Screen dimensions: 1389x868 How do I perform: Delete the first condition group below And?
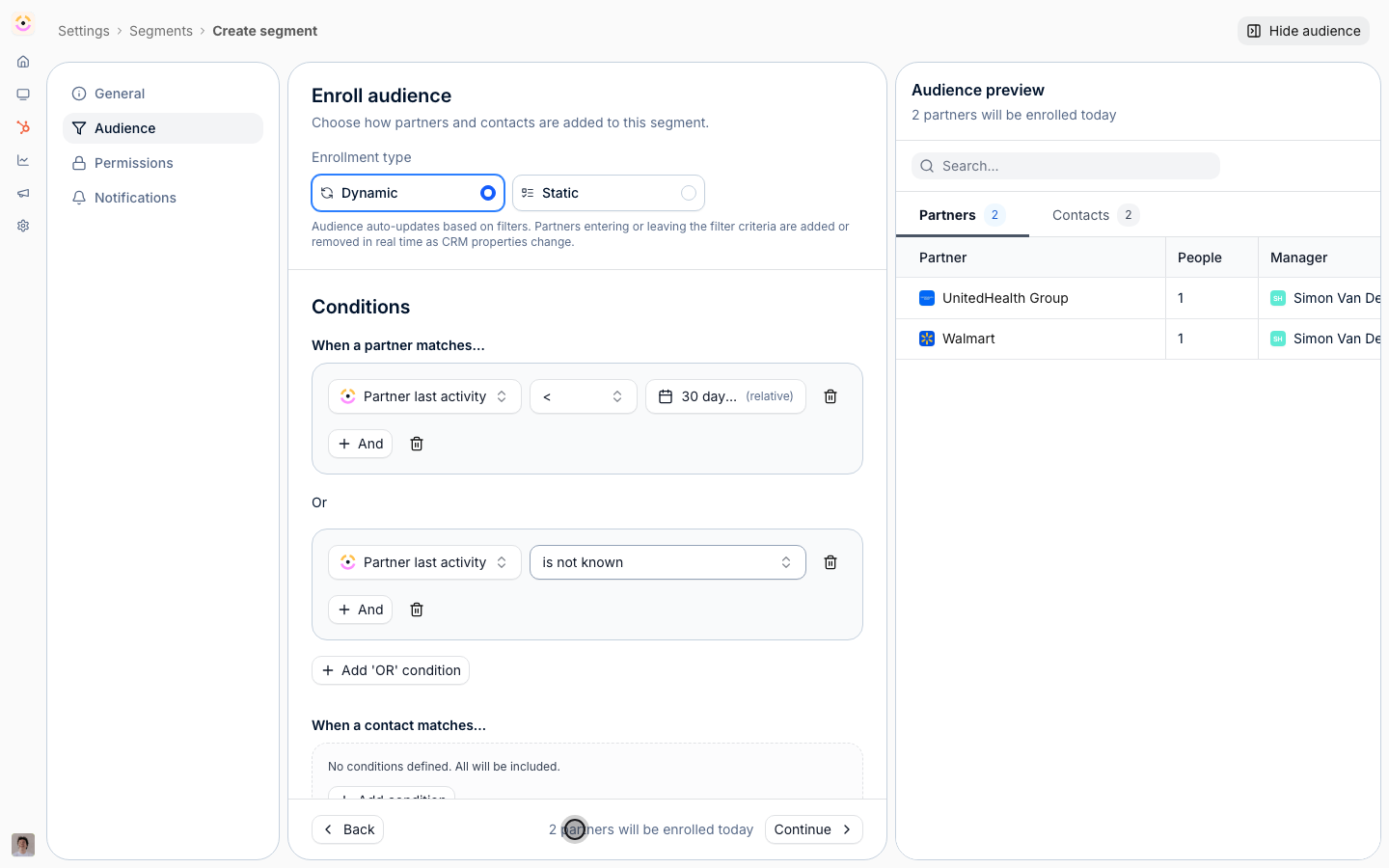pyautogui.click(x=417, y=444)
